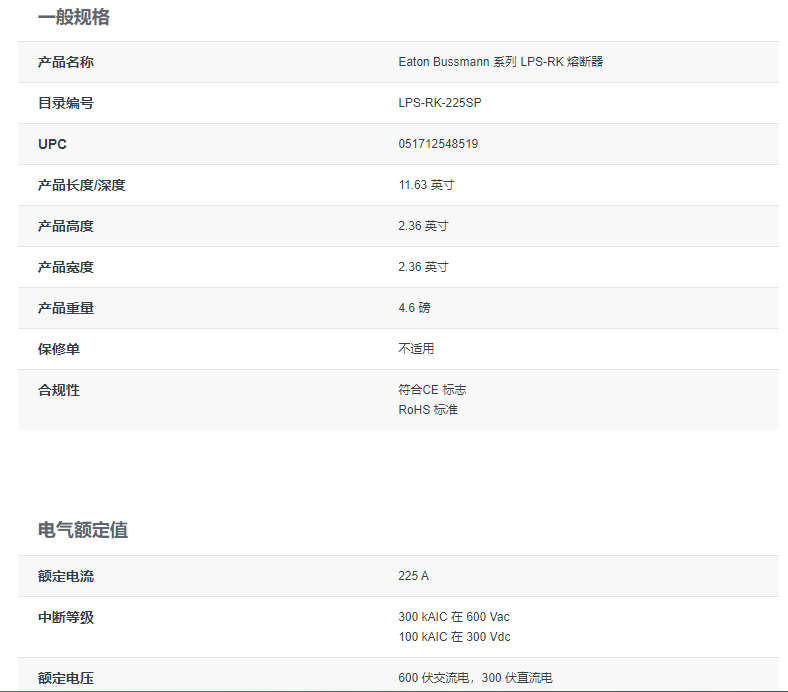Select the 产品高度 label

[66, 226]
